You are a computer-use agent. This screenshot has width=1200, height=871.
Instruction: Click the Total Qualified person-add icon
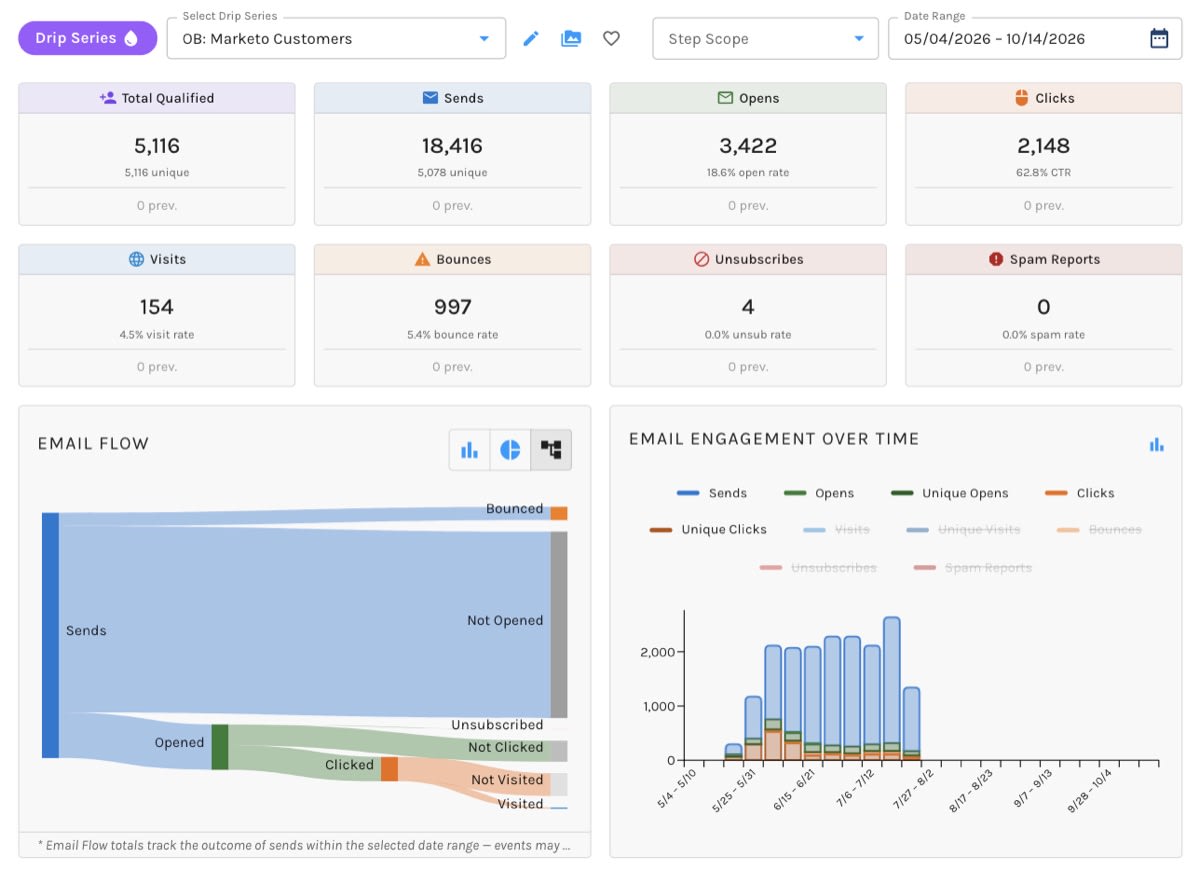click(108, 98)
